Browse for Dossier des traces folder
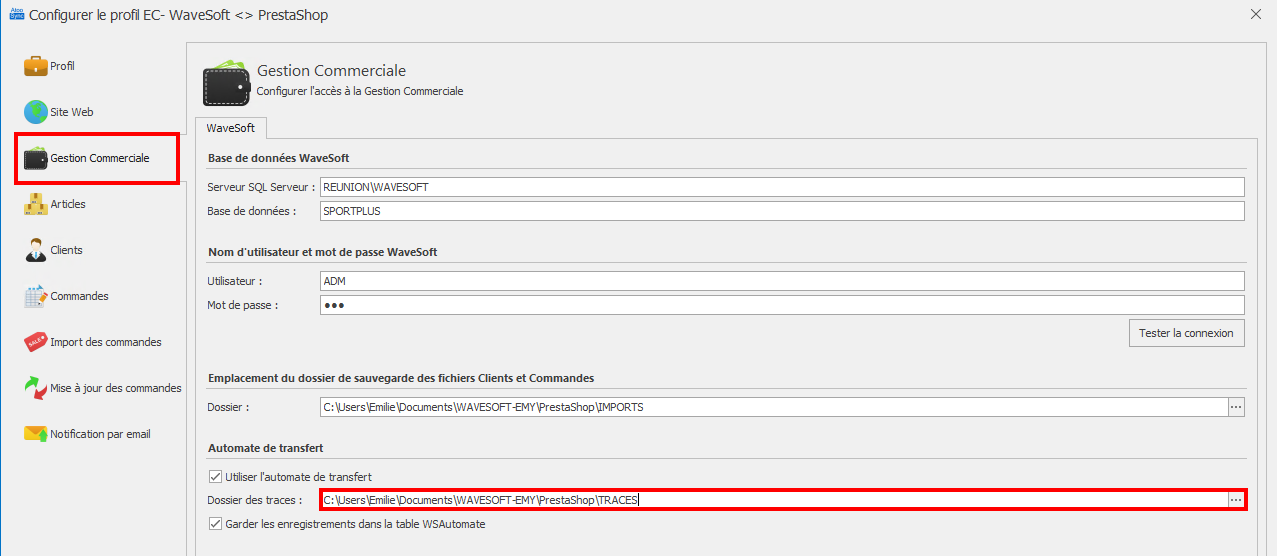The height and width of the screenshot is (556, 1277). [x=1236, y=499]
